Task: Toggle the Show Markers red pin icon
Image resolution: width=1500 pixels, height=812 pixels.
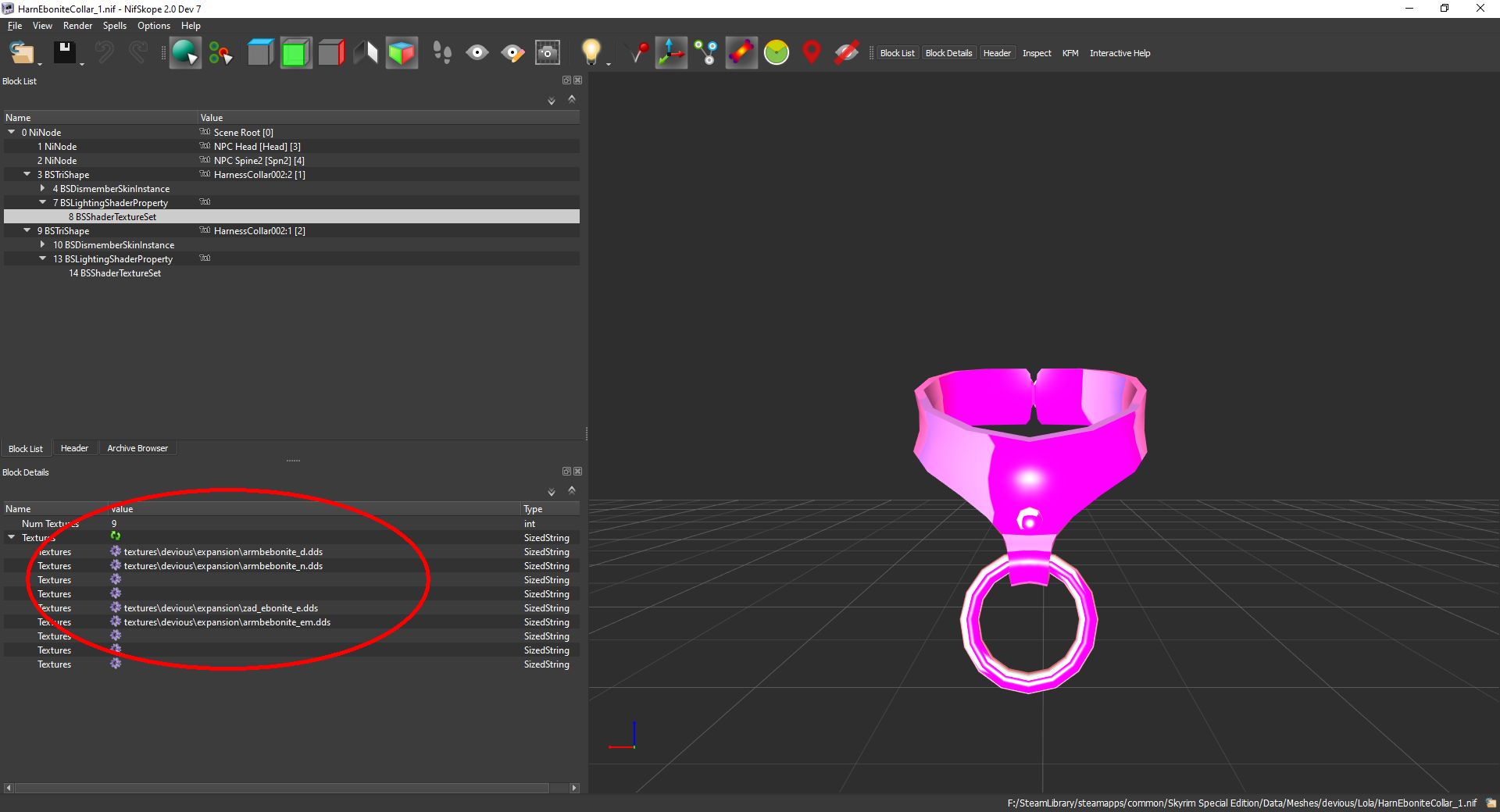Action: (812, 53)
